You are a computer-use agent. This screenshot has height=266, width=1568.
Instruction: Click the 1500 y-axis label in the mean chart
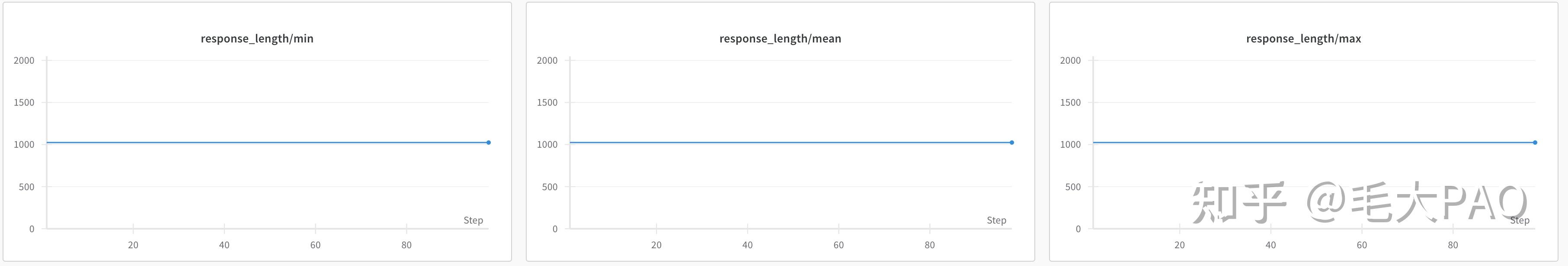547,103
